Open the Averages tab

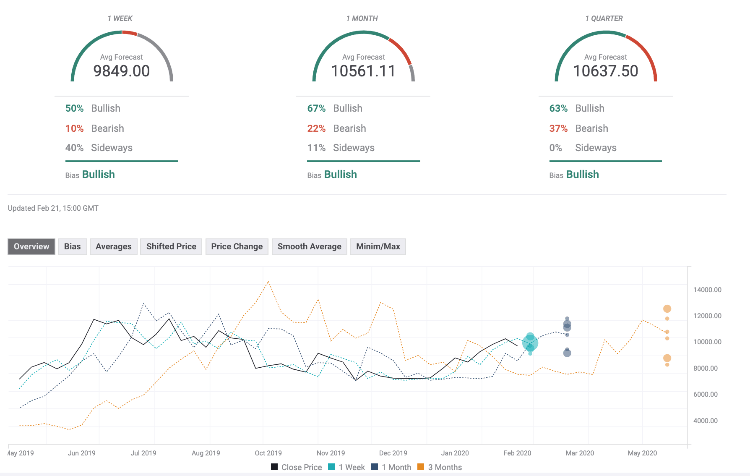pyautogui.click(x=113, y=246)
